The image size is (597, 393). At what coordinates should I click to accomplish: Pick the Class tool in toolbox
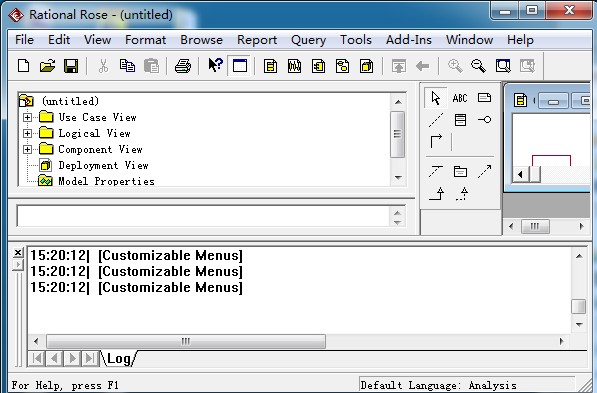pyautogui.click(x=460, y=120)
